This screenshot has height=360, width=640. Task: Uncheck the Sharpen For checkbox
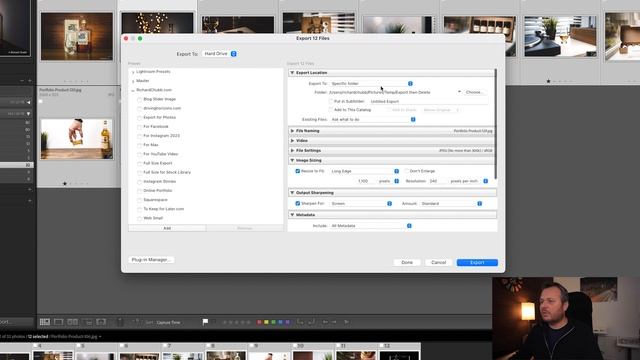(x=298, y=203)
